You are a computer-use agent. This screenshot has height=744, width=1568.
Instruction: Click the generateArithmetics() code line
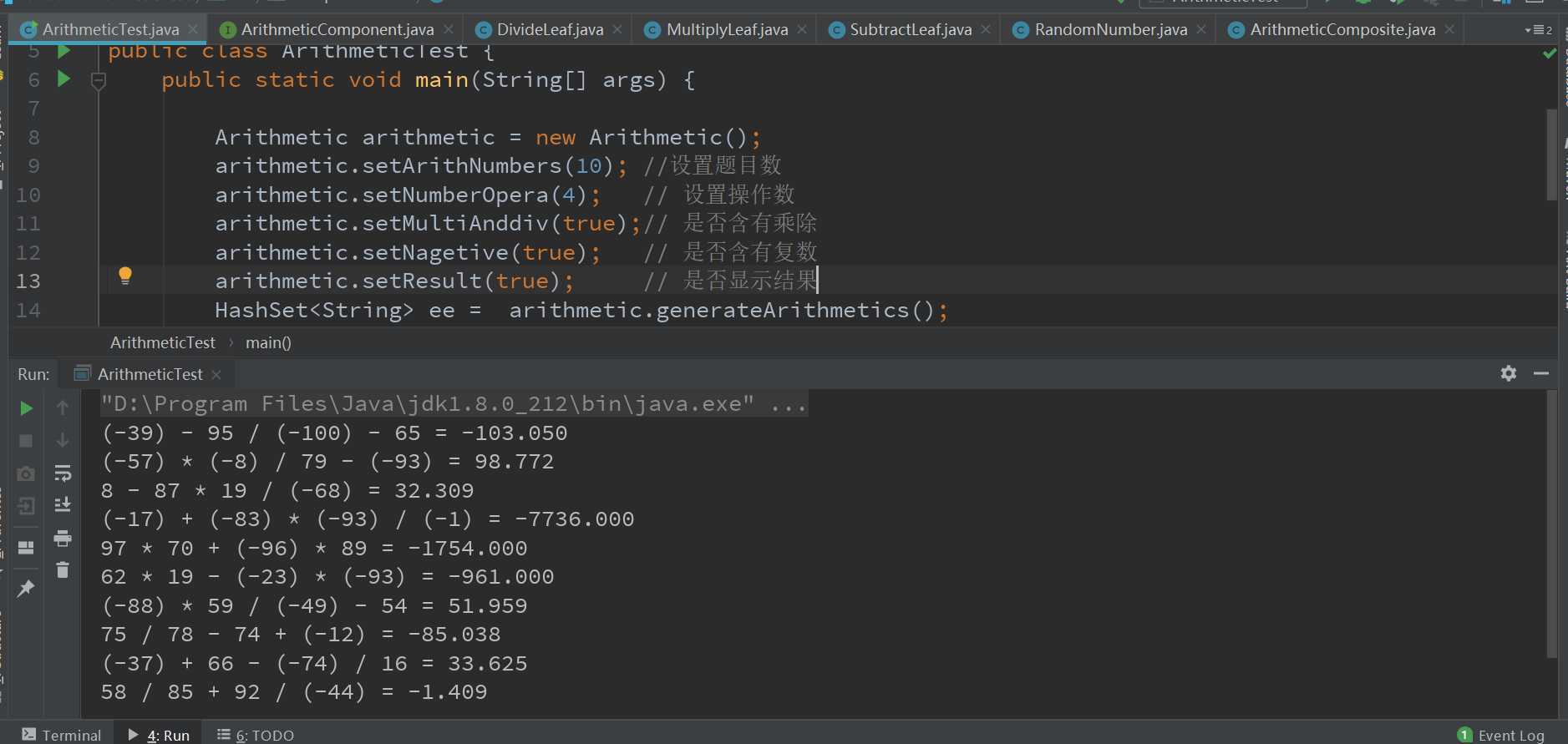tap(581, 311)
